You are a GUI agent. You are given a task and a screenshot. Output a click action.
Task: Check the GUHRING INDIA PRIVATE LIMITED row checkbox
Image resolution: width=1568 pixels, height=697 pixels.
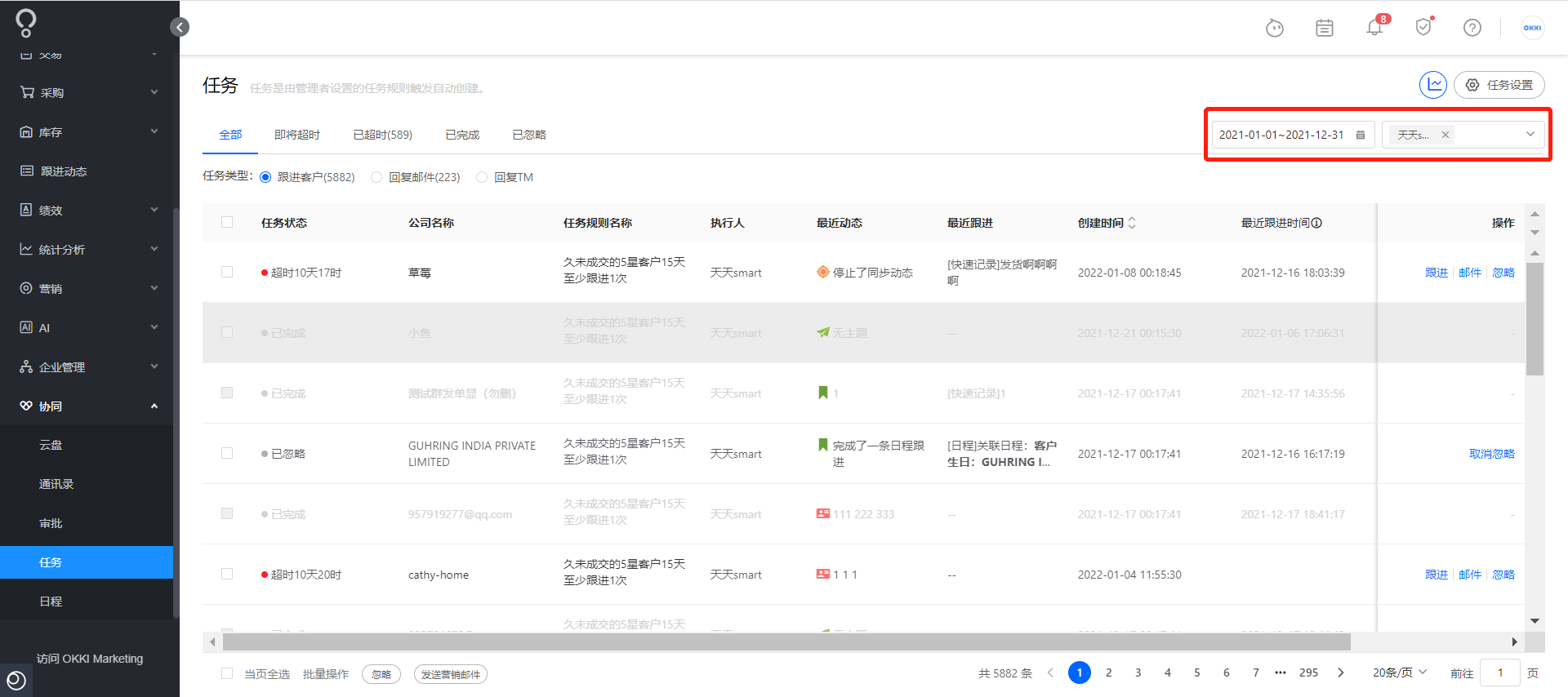click(227, 453)
